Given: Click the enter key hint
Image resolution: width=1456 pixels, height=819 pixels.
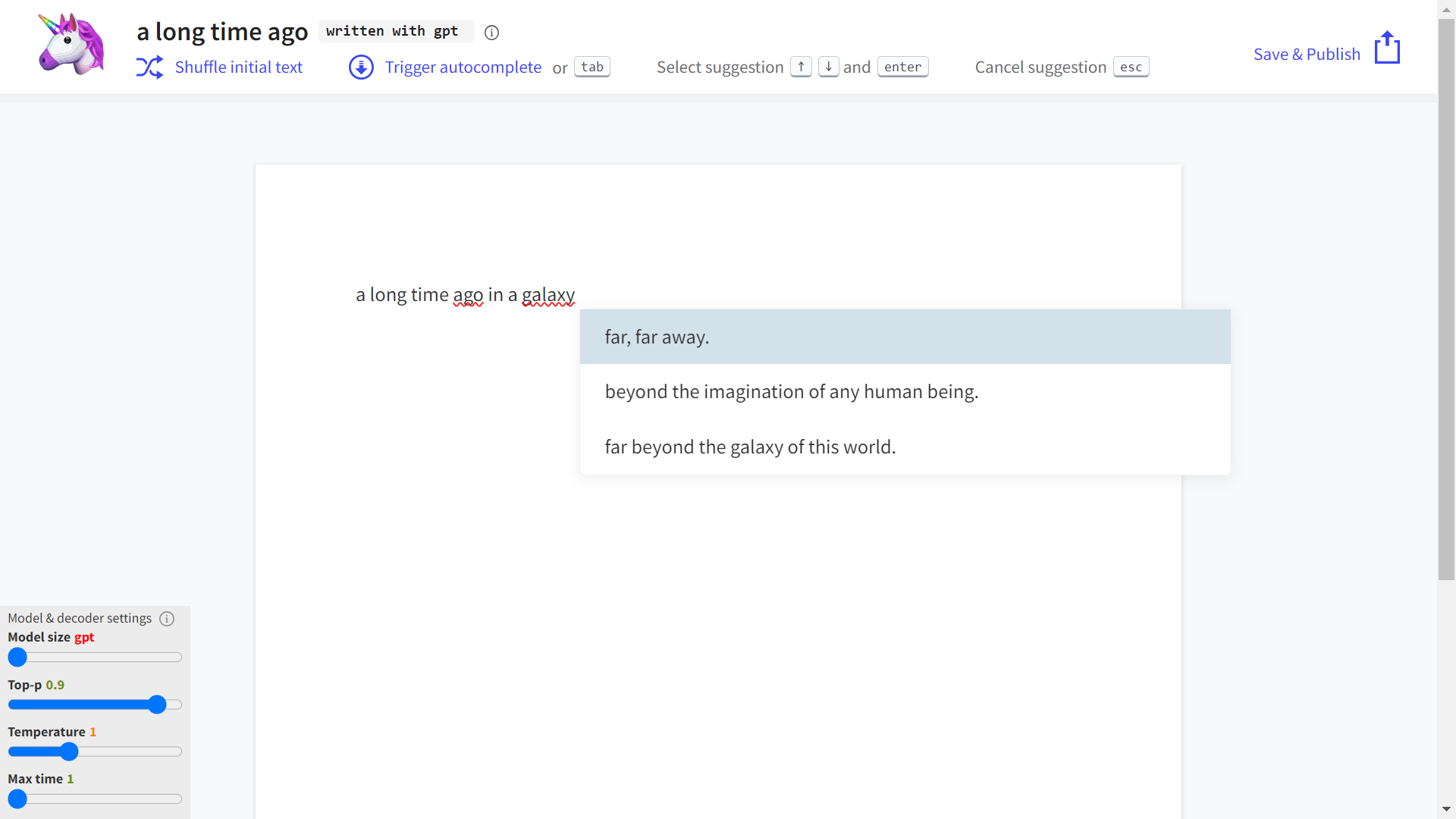Looking at the screenshot, I should (902, 67).
